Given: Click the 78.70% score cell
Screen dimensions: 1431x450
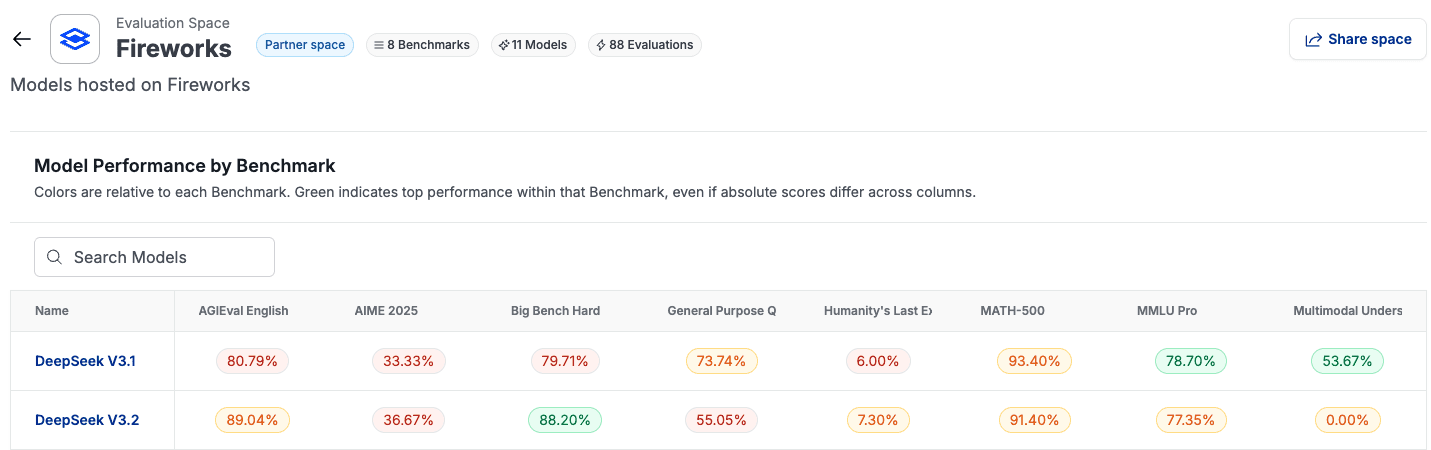Looking at the screenshot, I should coord(1190,361).
